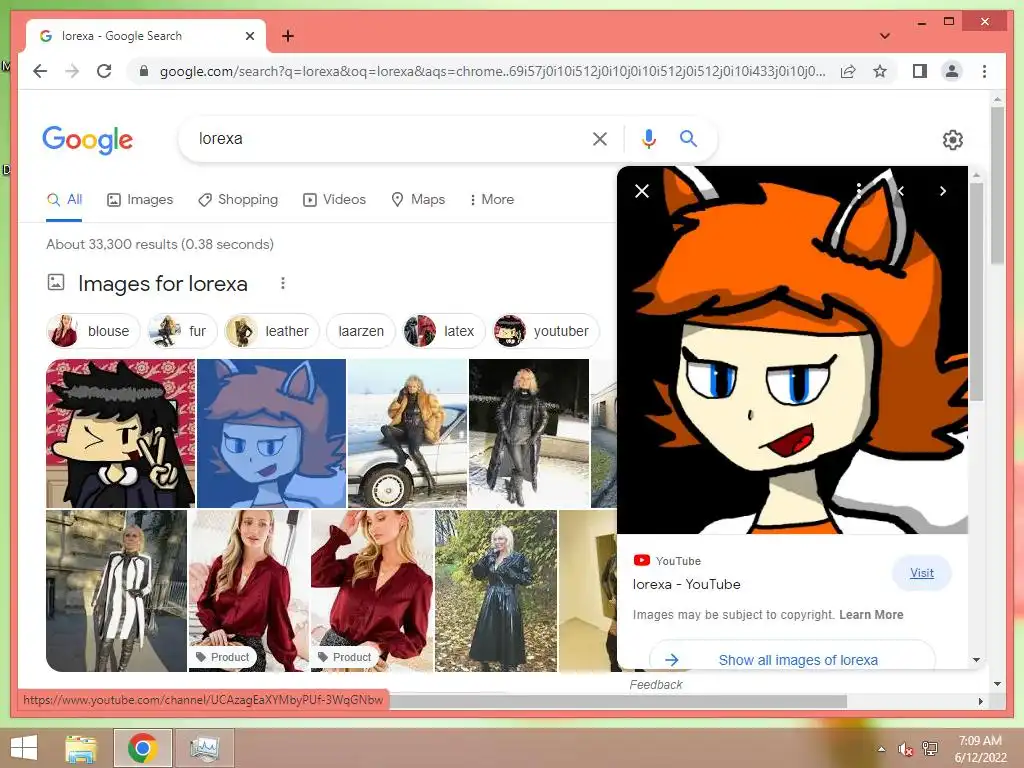Open blue-tinted fox girl thumbnail
The height and width of the screenshot is (768, 1024).
pyautogui.click(x=272, y=433)
